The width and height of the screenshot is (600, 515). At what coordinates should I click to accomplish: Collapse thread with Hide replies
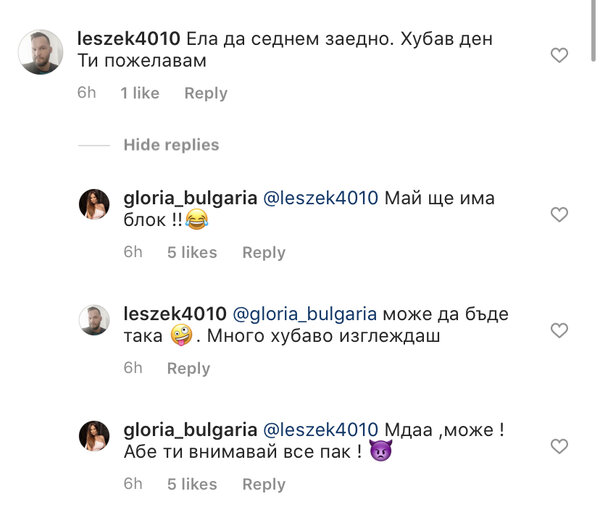point(171,145)
